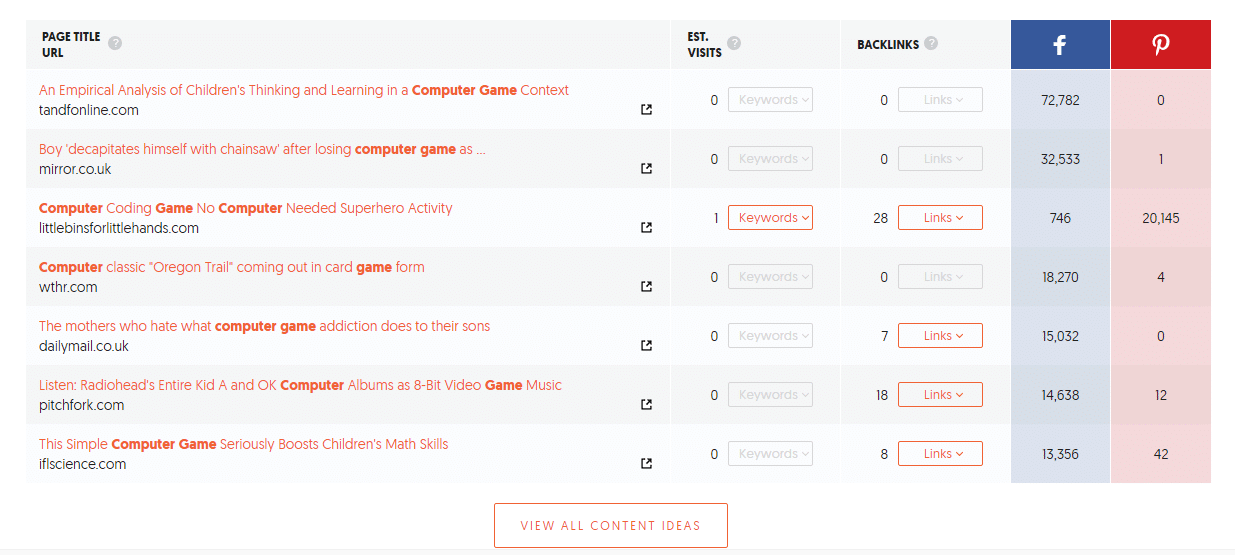The image size is (1235, 555).
Task: Click help icon next to Backlinks header
Action: click(x=931, y=43)
